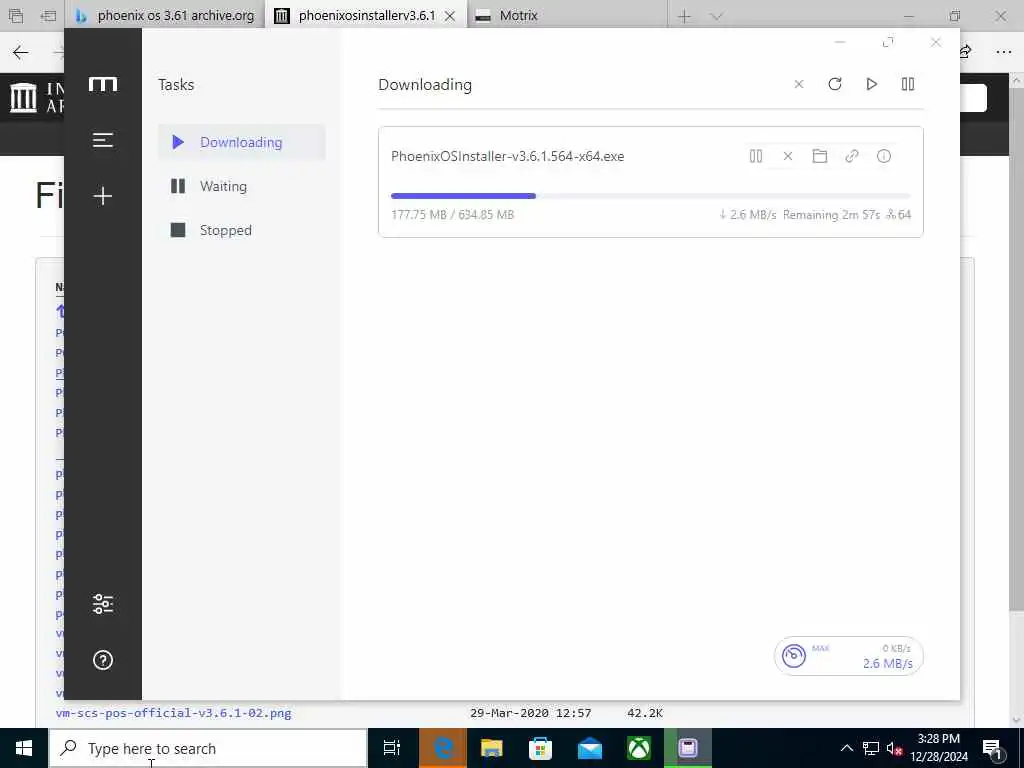The image size is (1024, 768).
Task: Open Microsoft Store from the taskbar
Action: (541, 748)
